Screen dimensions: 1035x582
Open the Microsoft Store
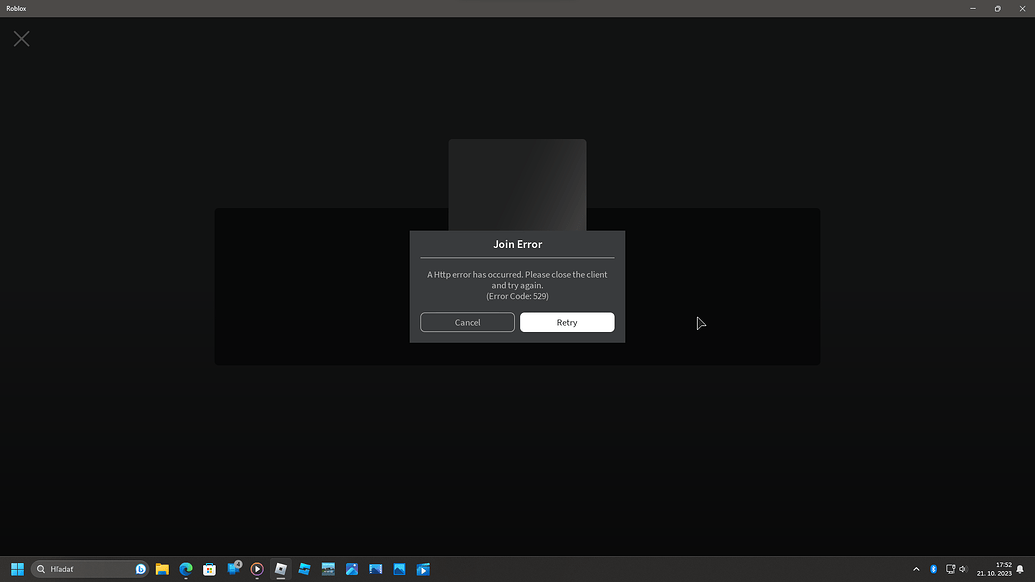(x=210, y=568)
